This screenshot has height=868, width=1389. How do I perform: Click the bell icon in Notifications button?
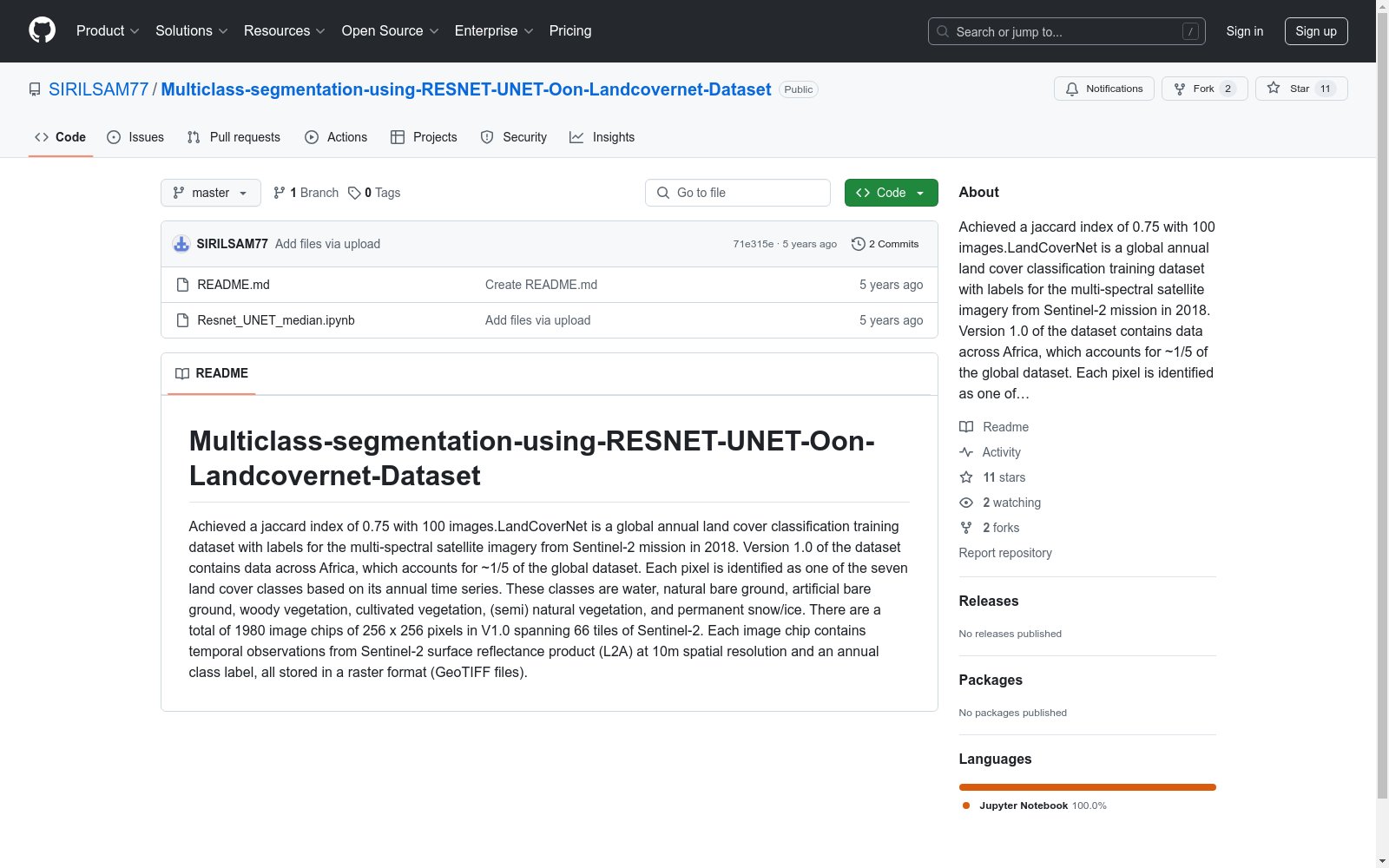(x=1072, y=89)
